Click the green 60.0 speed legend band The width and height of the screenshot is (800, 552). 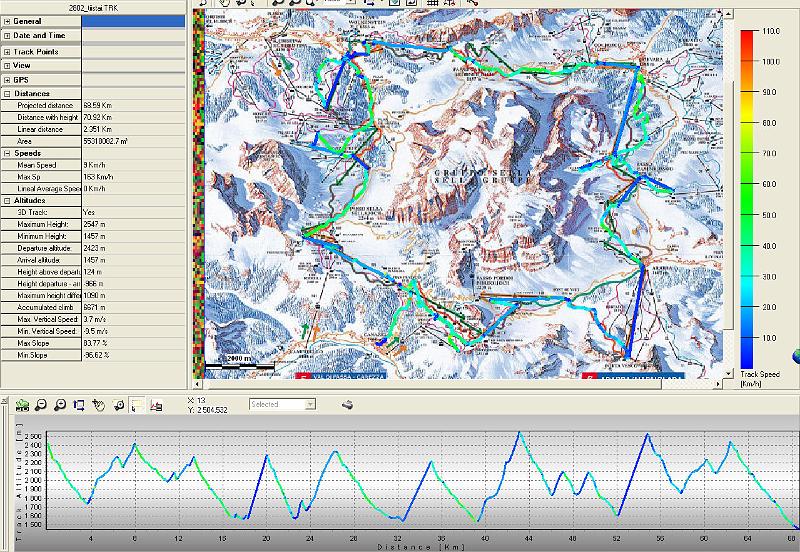[x=747, y=184]
